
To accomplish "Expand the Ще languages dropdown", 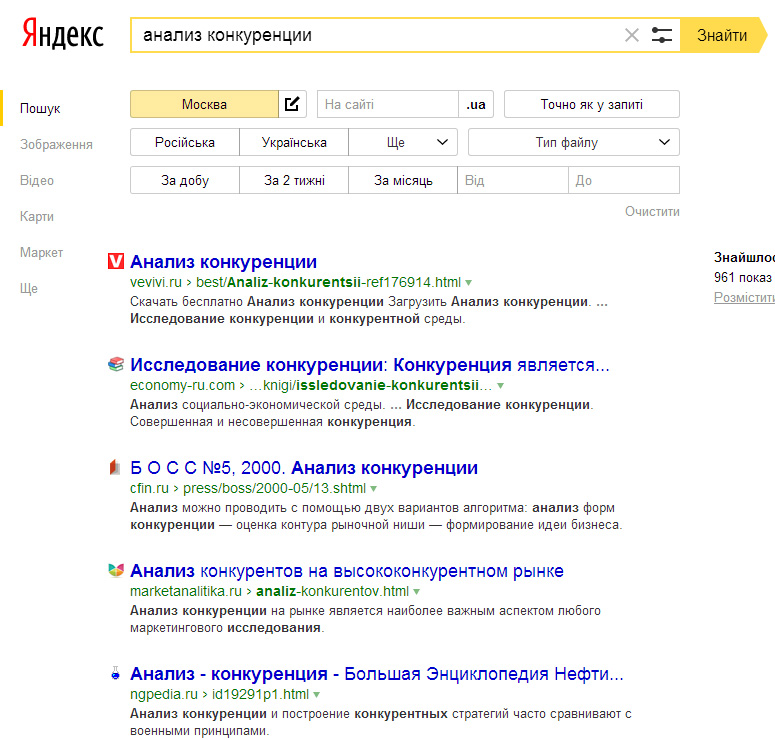I will [403, 142].
